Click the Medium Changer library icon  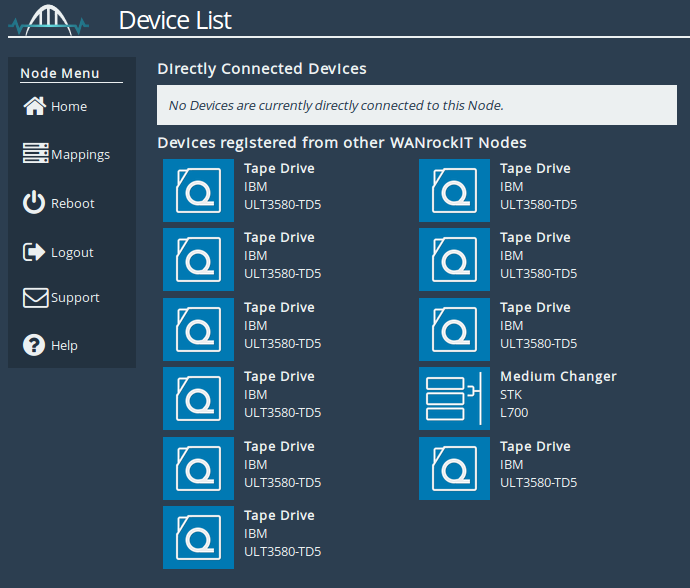click(x=454, y=398)
